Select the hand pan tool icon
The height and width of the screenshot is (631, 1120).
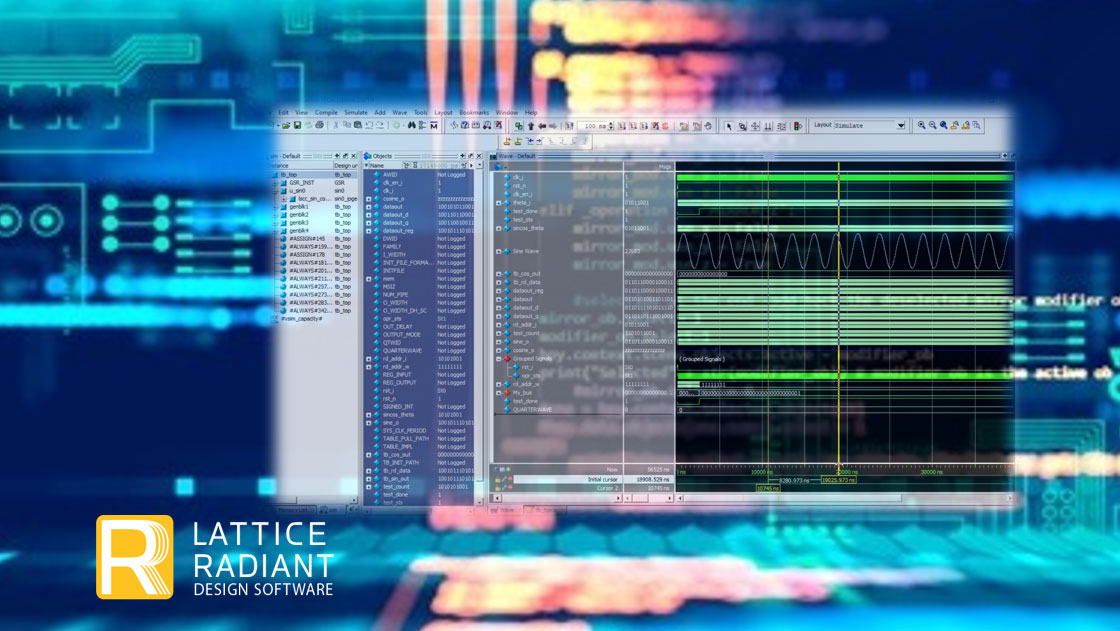708,127
